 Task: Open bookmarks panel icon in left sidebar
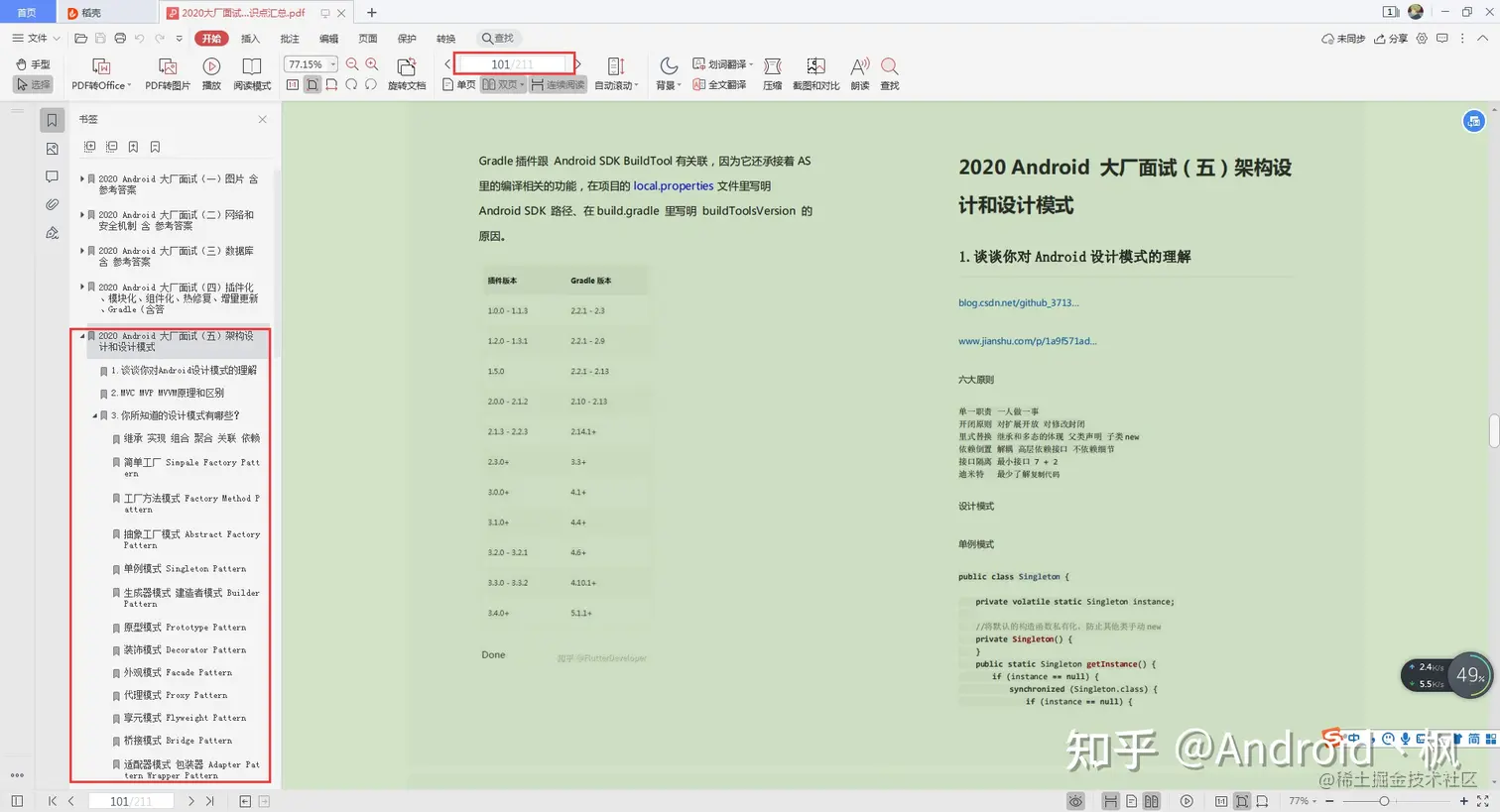(x=53, y=120)
